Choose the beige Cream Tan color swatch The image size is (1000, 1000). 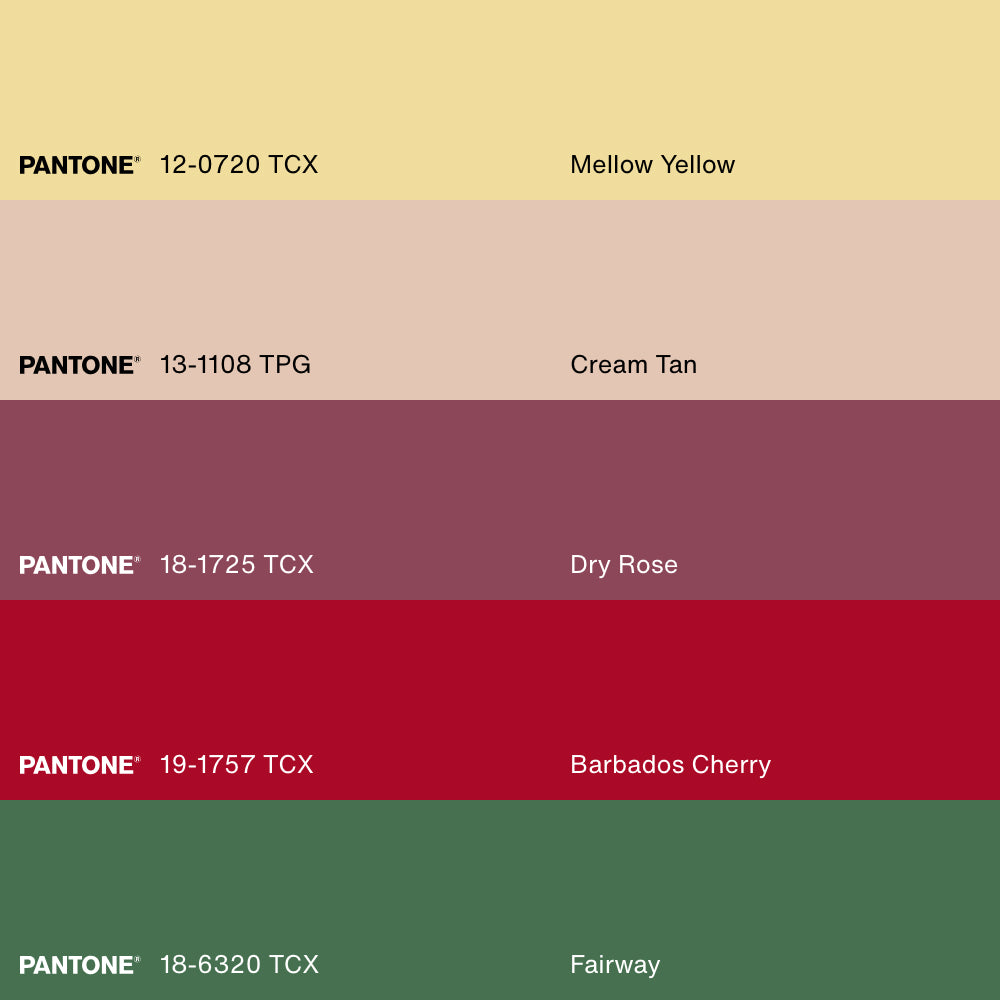coord(500,280)
